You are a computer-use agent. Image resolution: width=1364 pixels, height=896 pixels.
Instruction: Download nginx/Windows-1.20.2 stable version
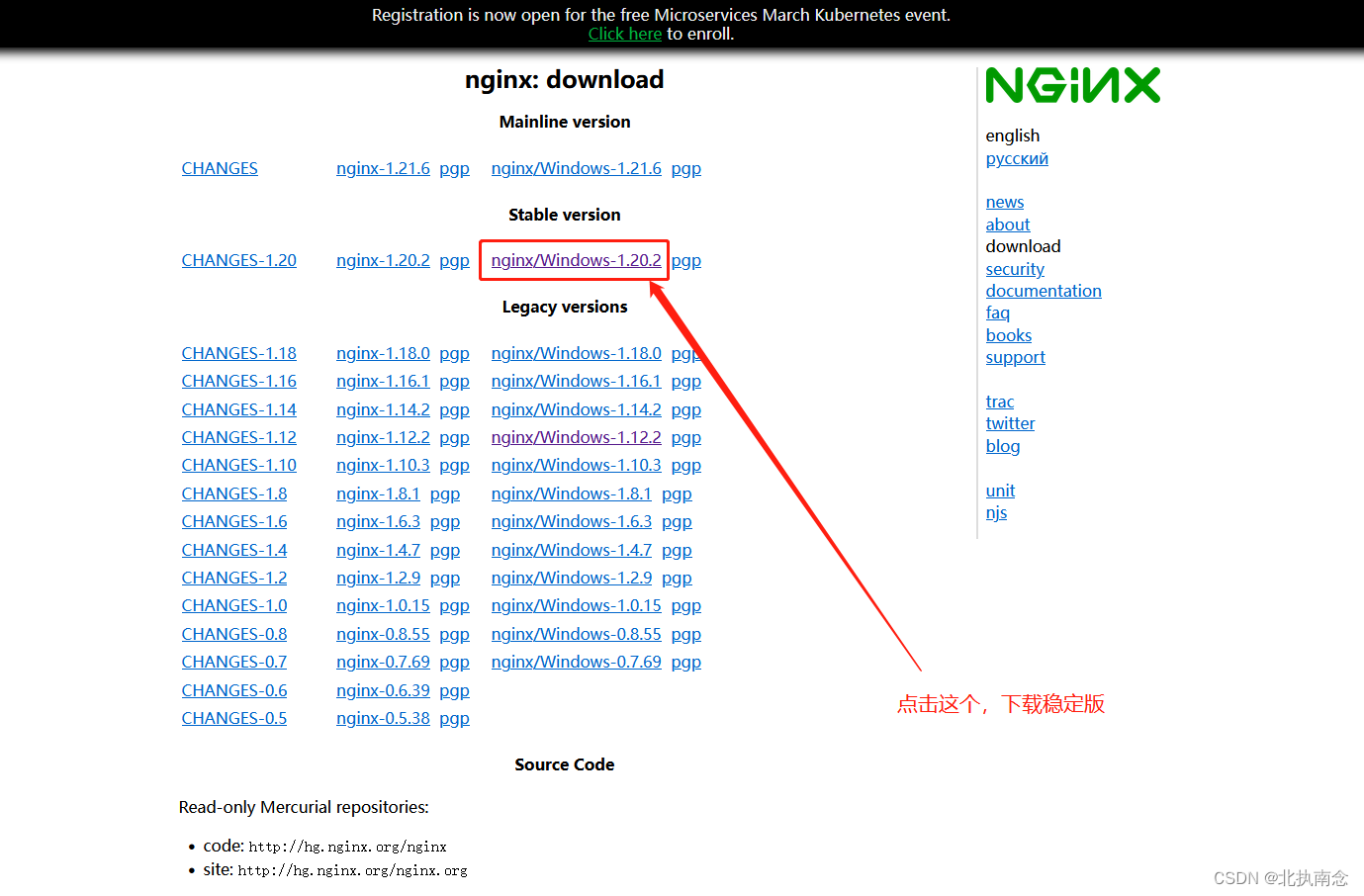click(576, 260)
